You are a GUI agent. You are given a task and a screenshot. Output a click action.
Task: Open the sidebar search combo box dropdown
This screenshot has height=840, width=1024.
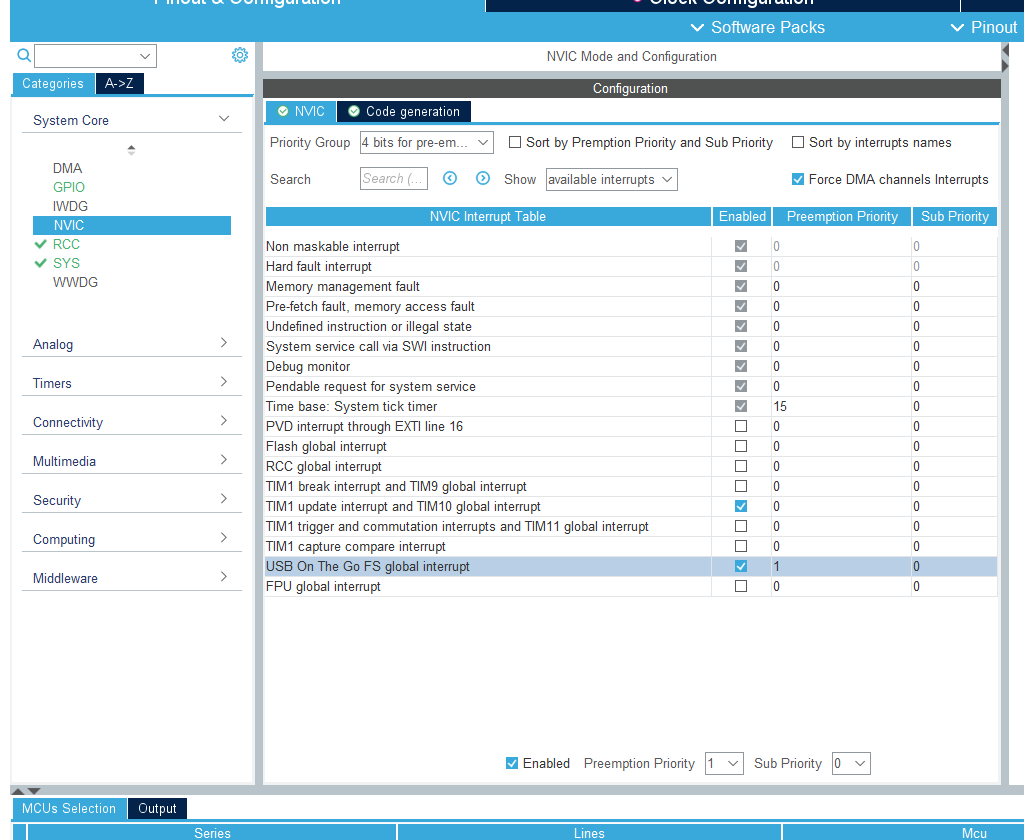coord(145,56)
